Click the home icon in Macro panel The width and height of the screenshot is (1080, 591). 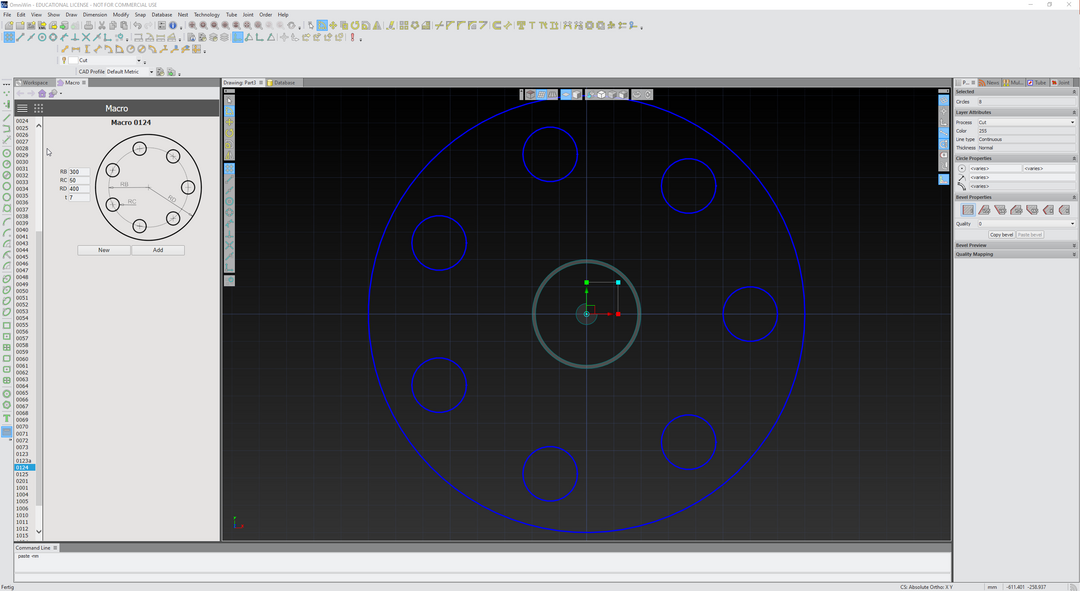(x=42, y=93)
